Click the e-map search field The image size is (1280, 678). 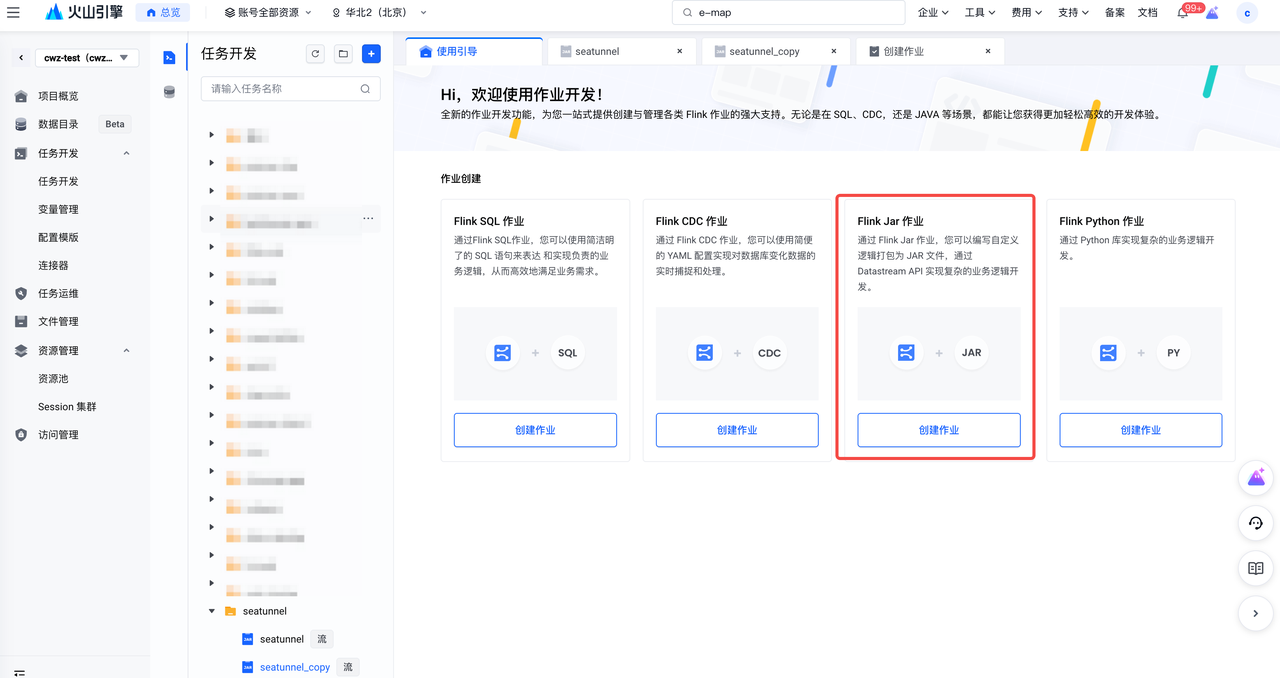(788, 13)
